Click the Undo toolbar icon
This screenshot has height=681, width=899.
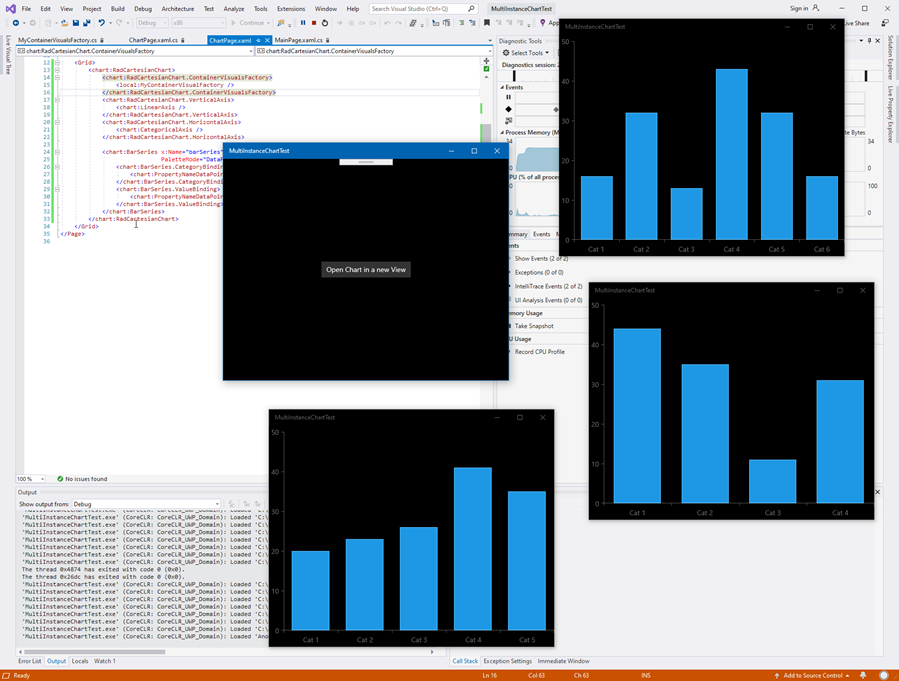point(101,23)
